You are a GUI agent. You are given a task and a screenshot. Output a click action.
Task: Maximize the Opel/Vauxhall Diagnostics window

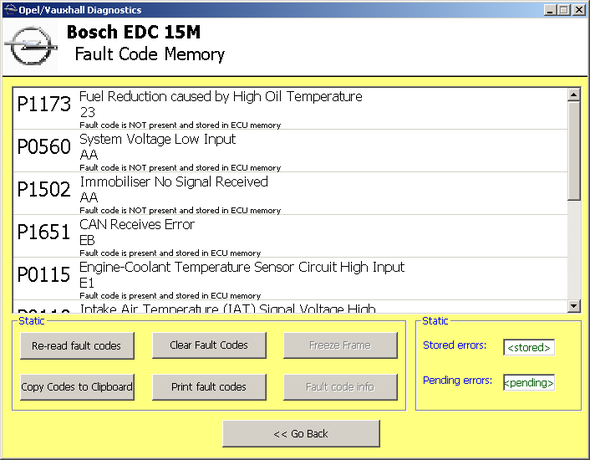click(564, 10)
